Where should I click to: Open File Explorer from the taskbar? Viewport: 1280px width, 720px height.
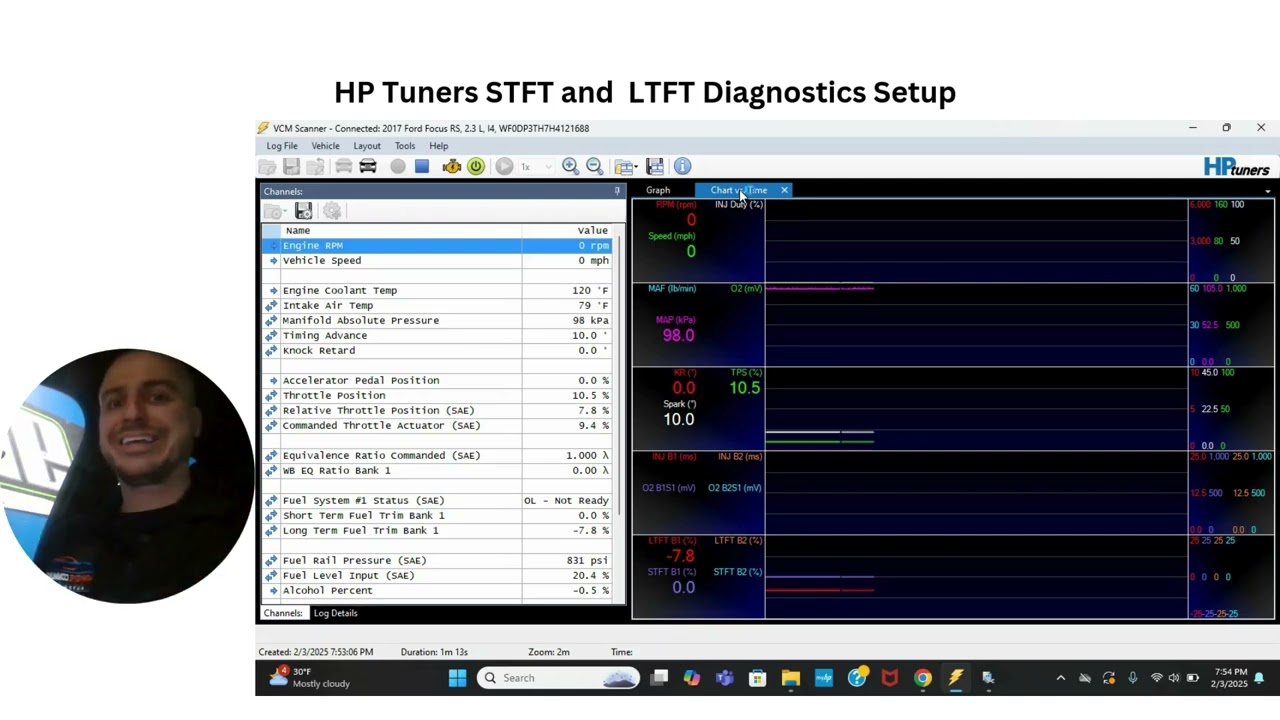pyautogui.click(x=791, y=678)
